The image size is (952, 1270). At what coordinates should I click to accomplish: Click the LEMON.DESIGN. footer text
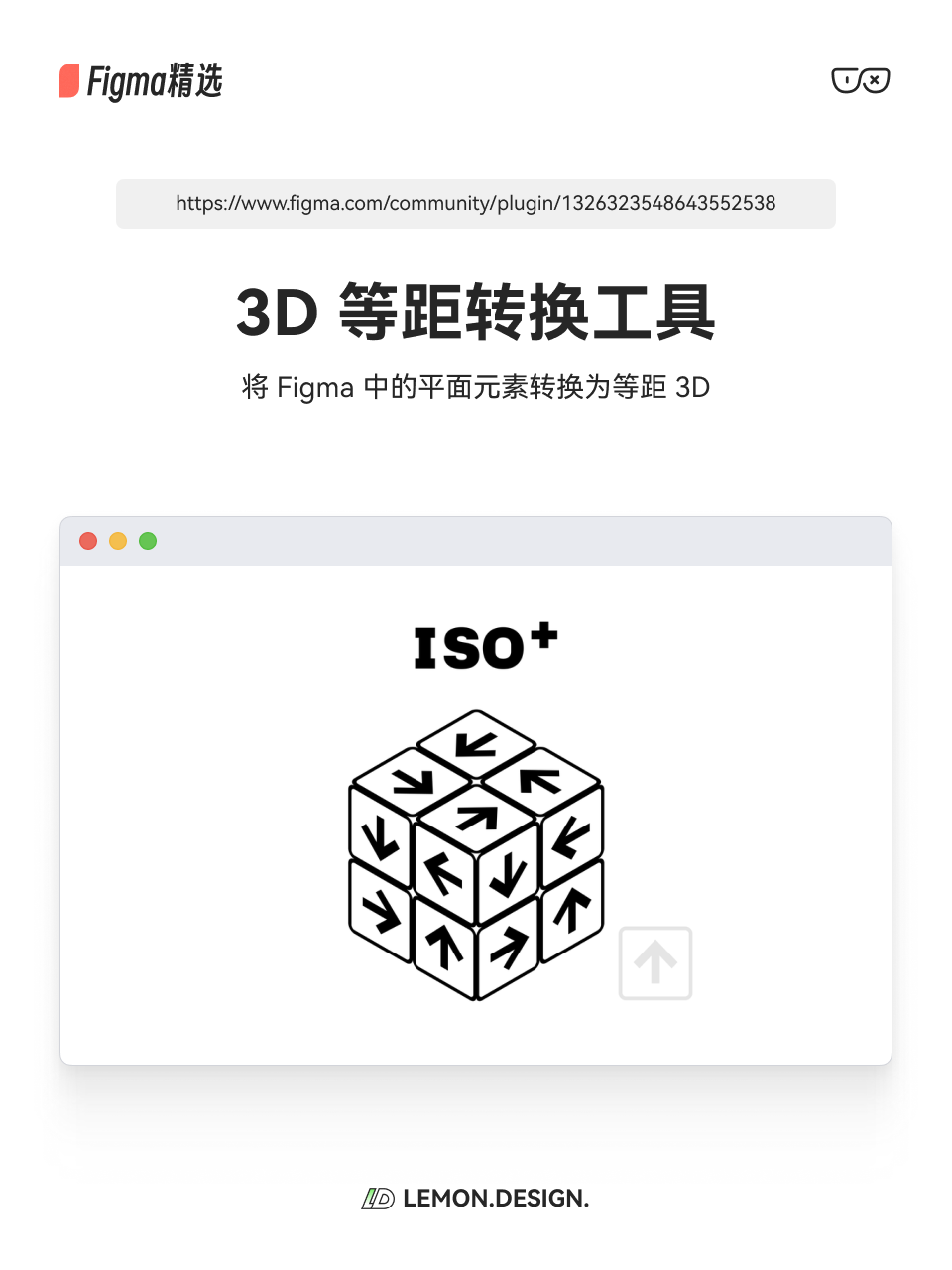(x=496, y=1199)
